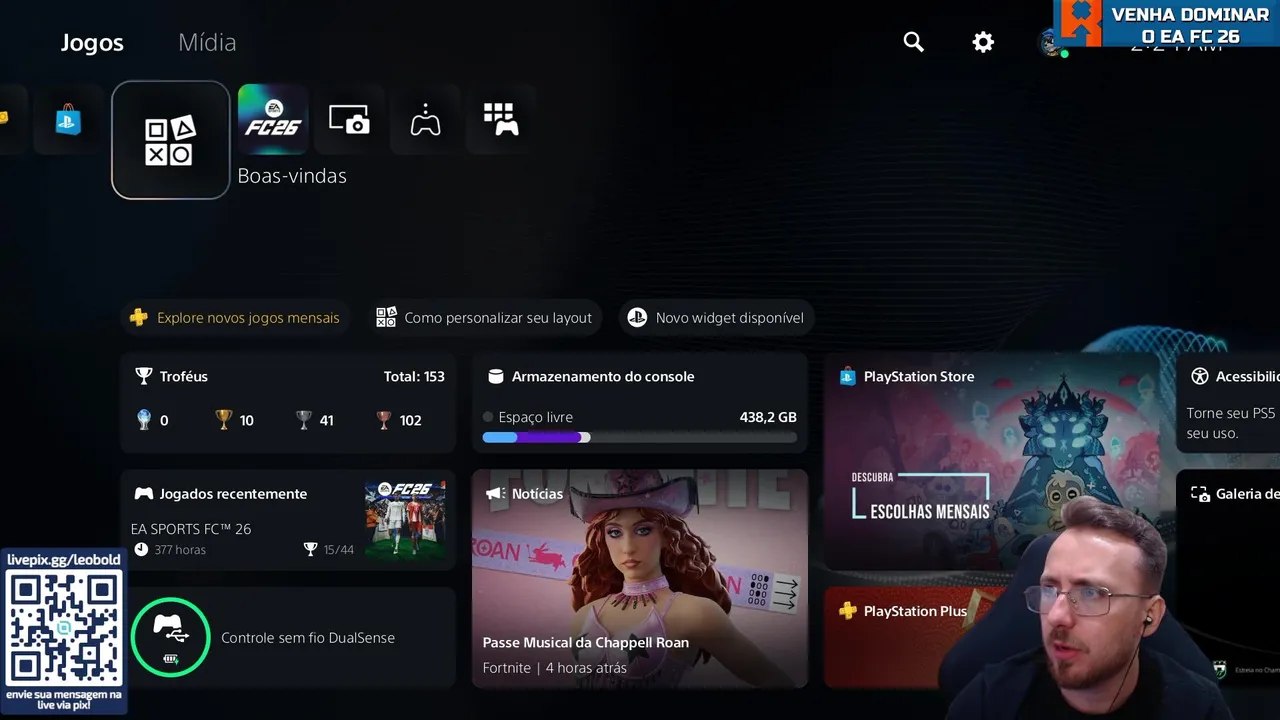
Task: Open the Notícias news widget header
Action: (537, 494)
